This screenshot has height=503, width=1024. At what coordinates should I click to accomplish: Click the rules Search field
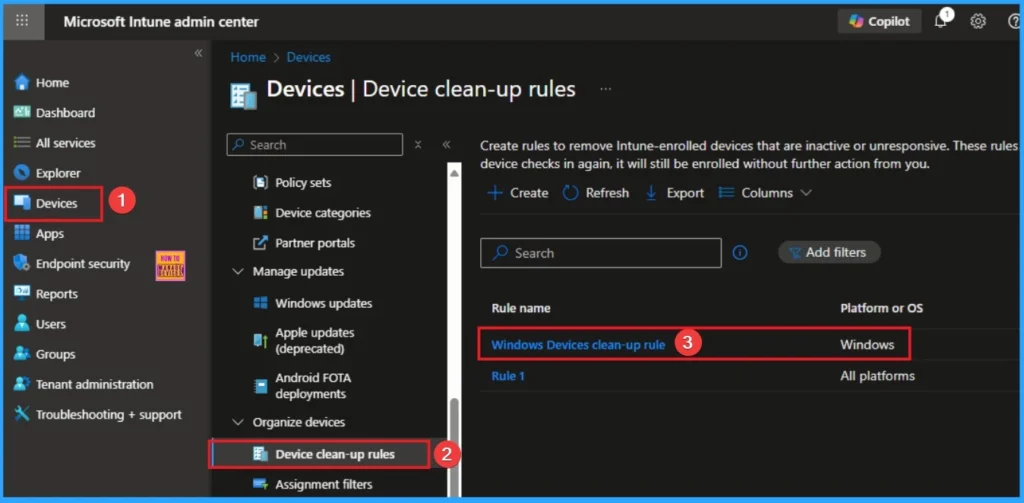(601, 253)
